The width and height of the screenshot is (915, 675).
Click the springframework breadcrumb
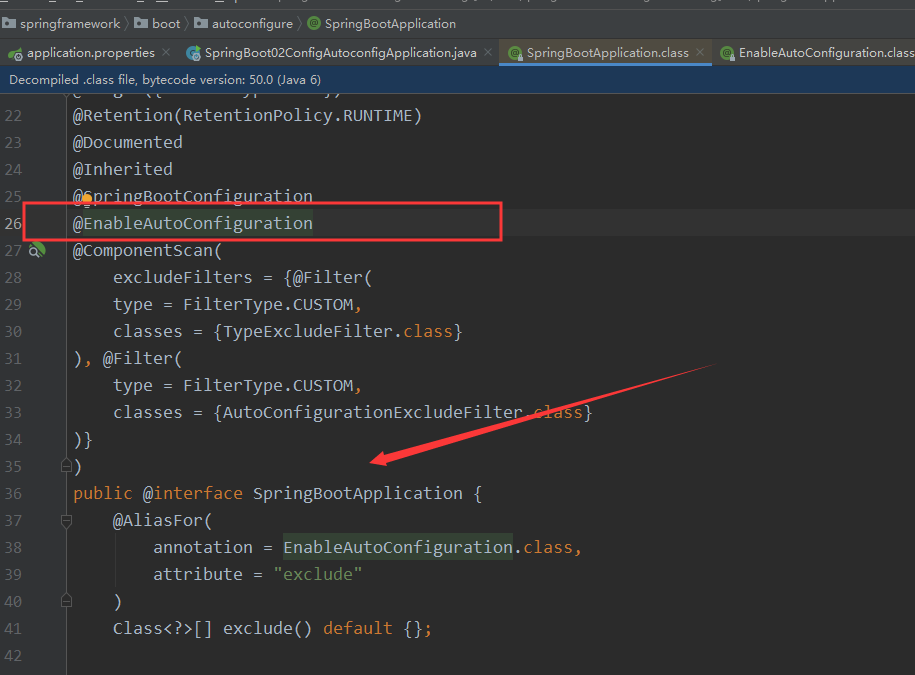(x=70, y=24)
